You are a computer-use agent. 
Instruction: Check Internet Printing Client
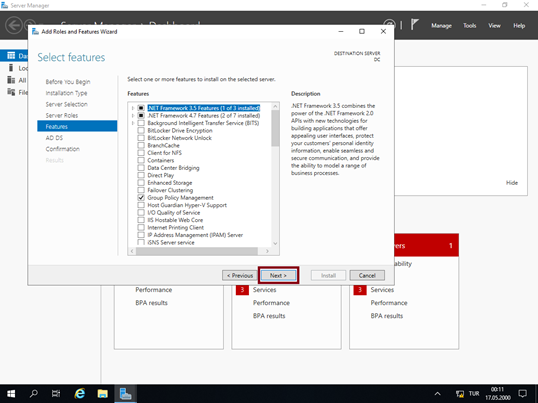[x=141, y=227]
